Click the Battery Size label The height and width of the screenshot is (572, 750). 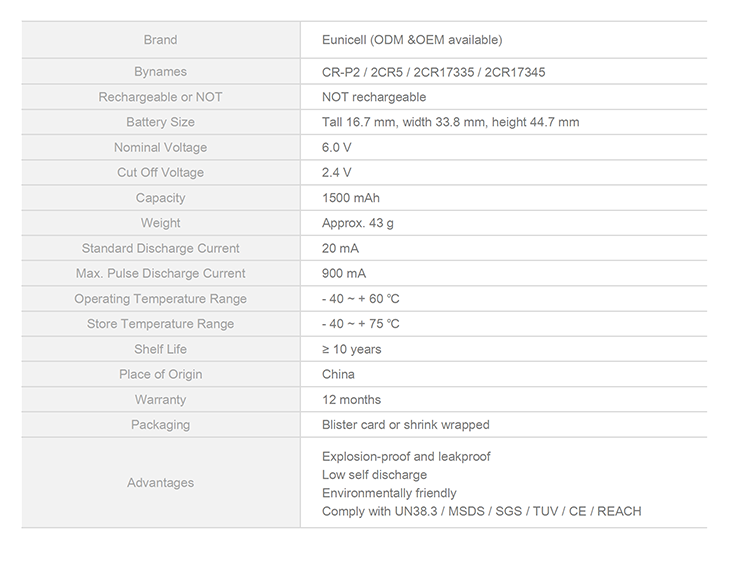161,122
